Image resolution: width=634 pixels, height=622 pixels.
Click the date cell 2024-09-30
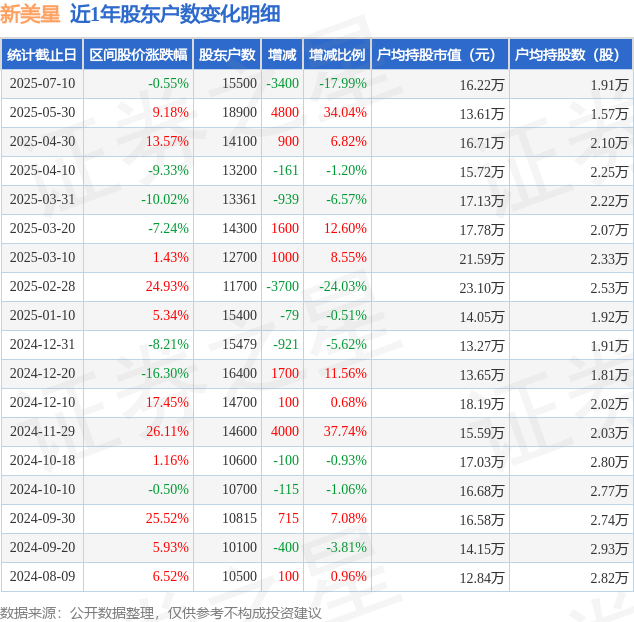42,518
